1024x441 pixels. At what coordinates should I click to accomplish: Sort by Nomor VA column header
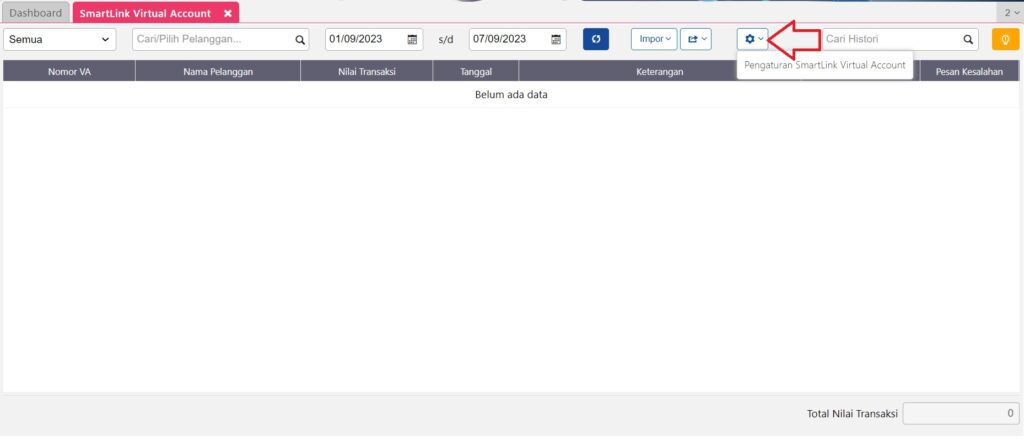pos(69,71)
